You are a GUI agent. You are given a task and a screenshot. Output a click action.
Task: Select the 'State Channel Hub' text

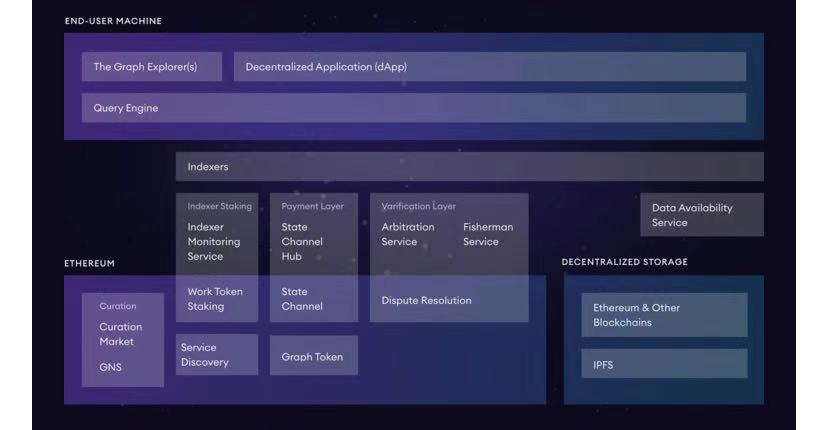pyautogui.click(x=302, y=241)
